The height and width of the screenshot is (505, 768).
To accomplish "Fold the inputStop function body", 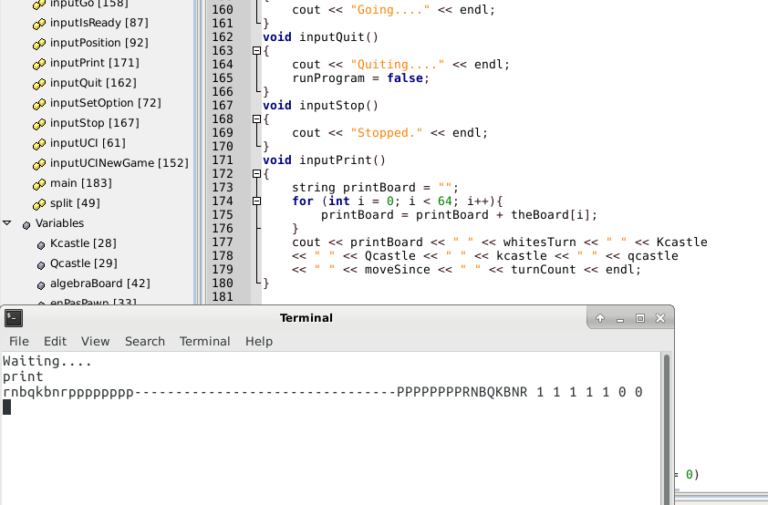I will 256,119.
